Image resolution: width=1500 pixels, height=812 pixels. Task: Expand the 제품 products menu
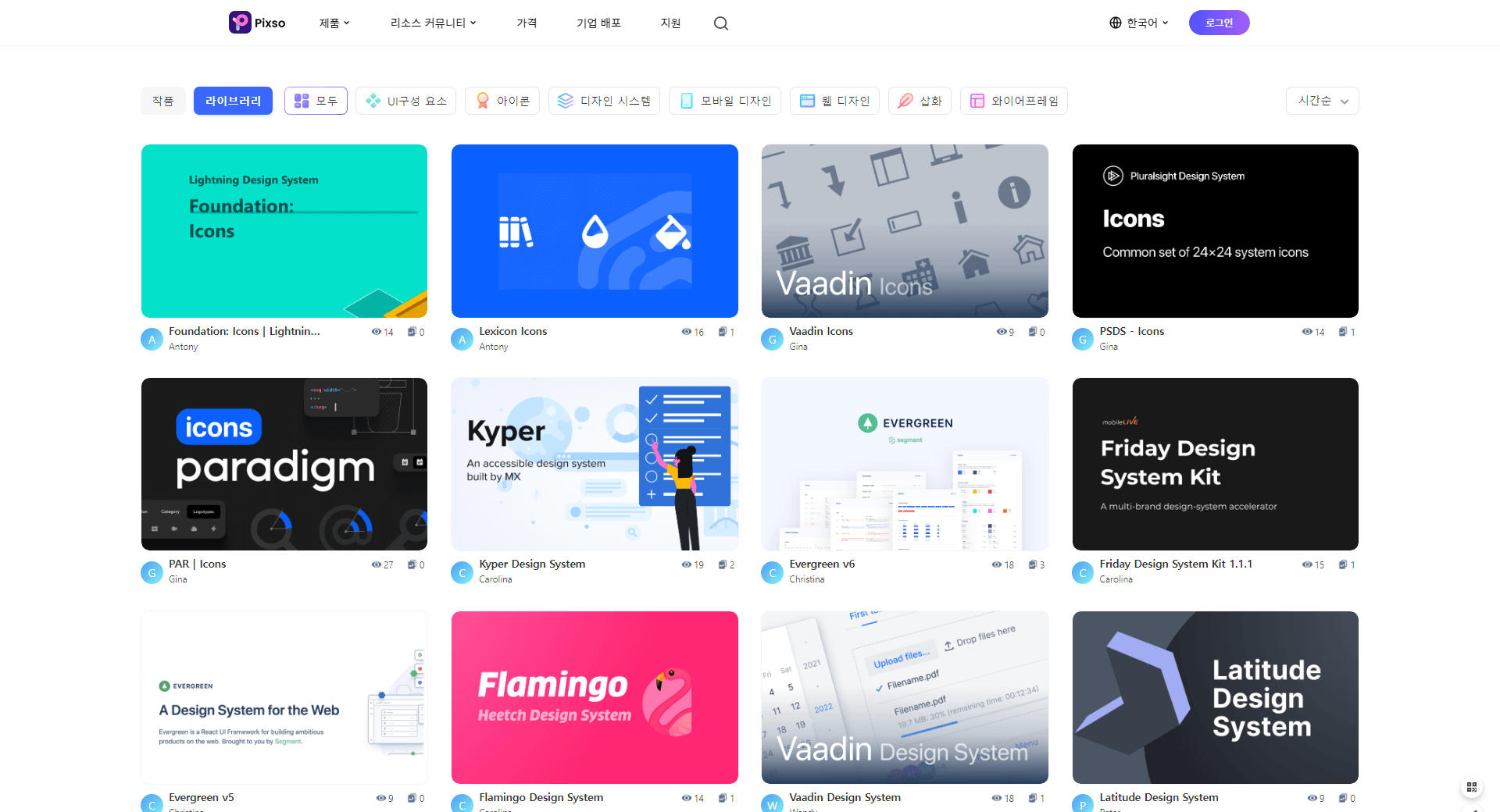click(x=334, y=23)
